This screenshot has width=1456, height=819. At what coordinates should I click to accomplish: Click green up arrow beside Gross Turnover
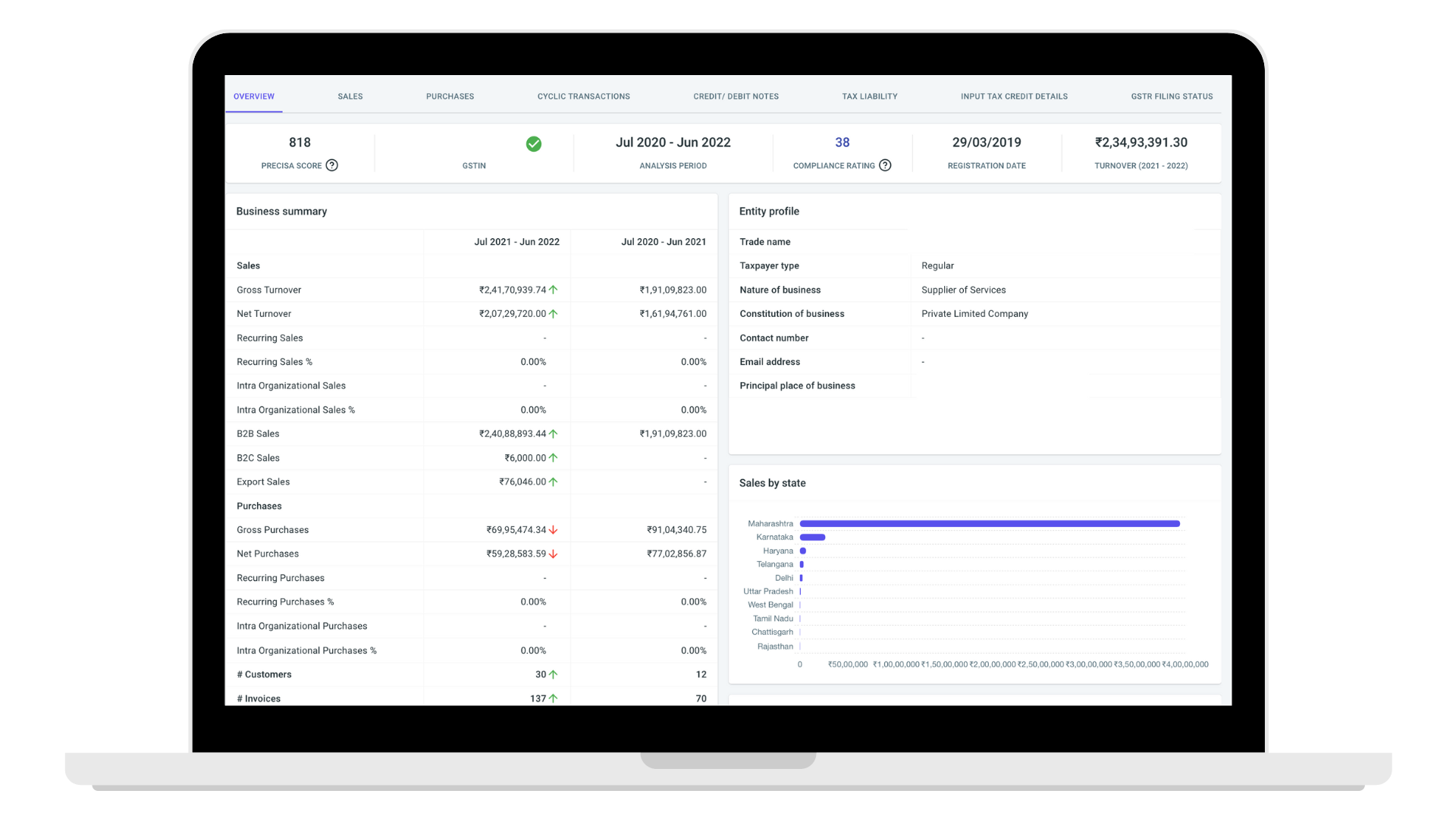pyautogui.click(x=554, y=290)
